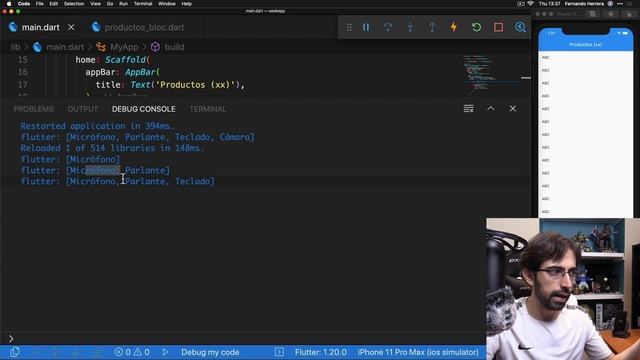This screenshot has height=360, width=640.
Task: Click the Step Into debug icon
Action: (410, 27)
